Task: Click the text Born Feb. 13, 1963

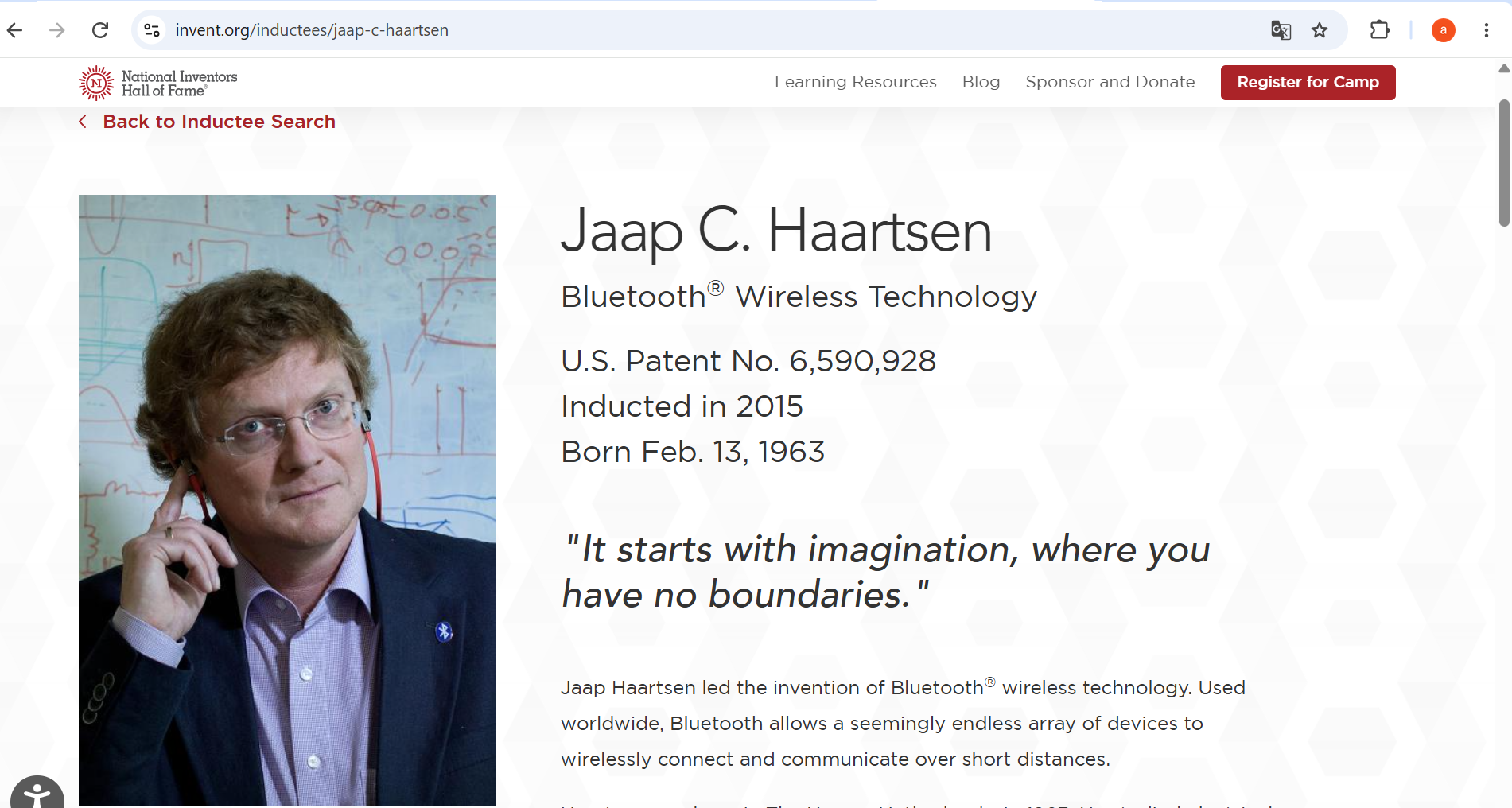Action: 693,452
